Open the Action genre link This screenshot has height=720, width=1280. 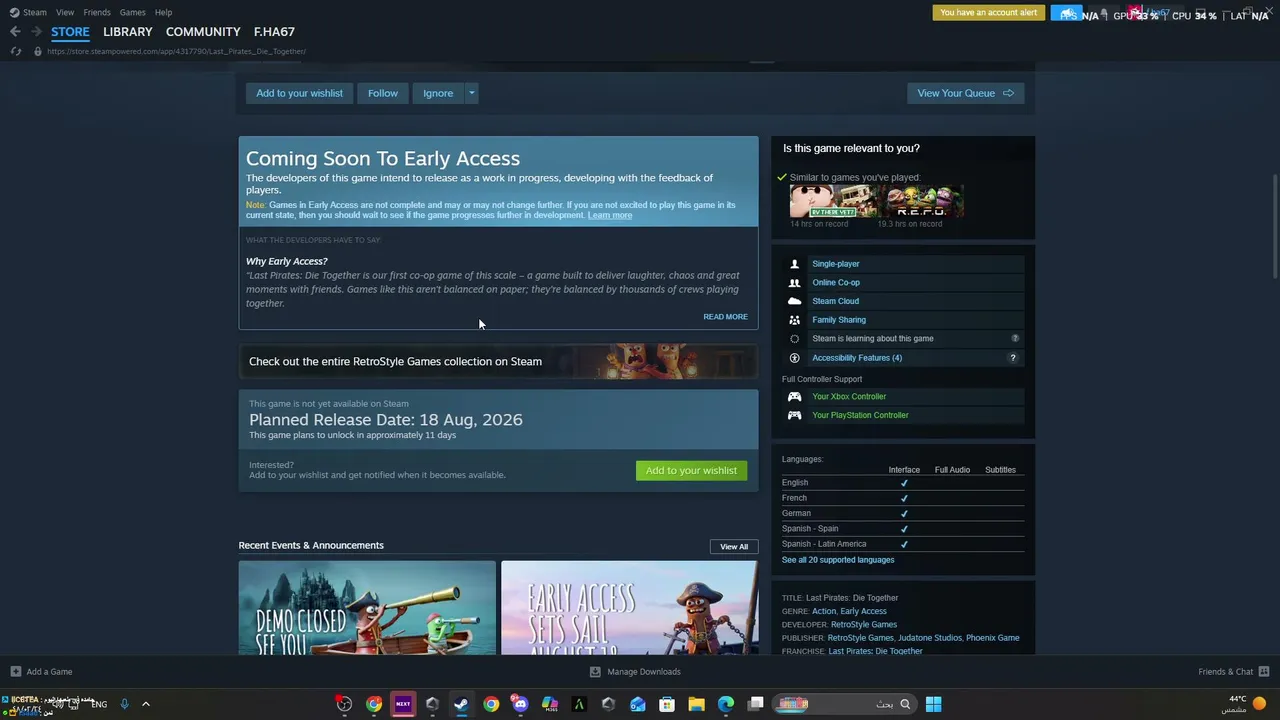pyautogui.click(x=824, y=611)
